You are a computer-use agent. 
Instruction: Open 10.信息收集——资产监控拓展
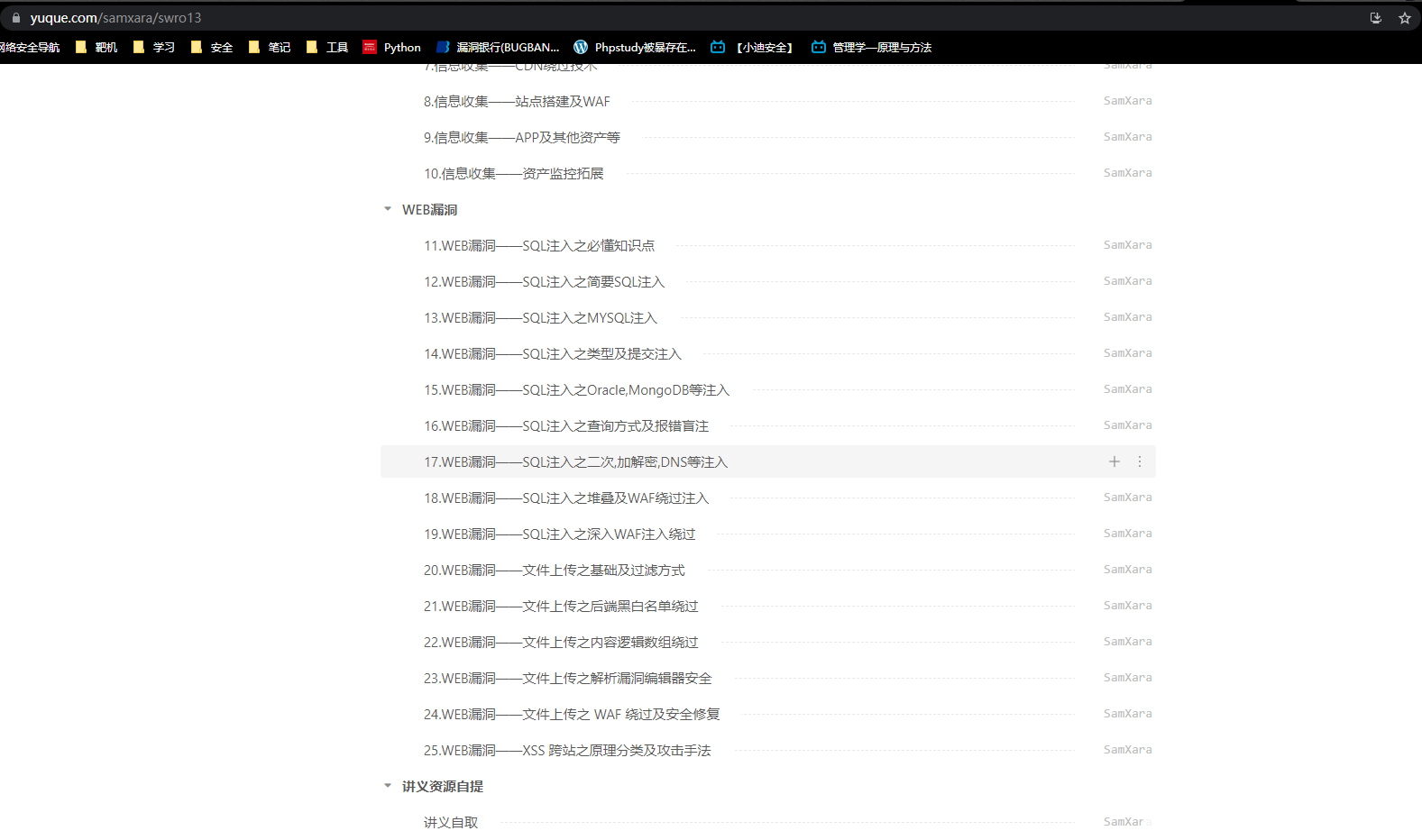(x=514, y=174)
